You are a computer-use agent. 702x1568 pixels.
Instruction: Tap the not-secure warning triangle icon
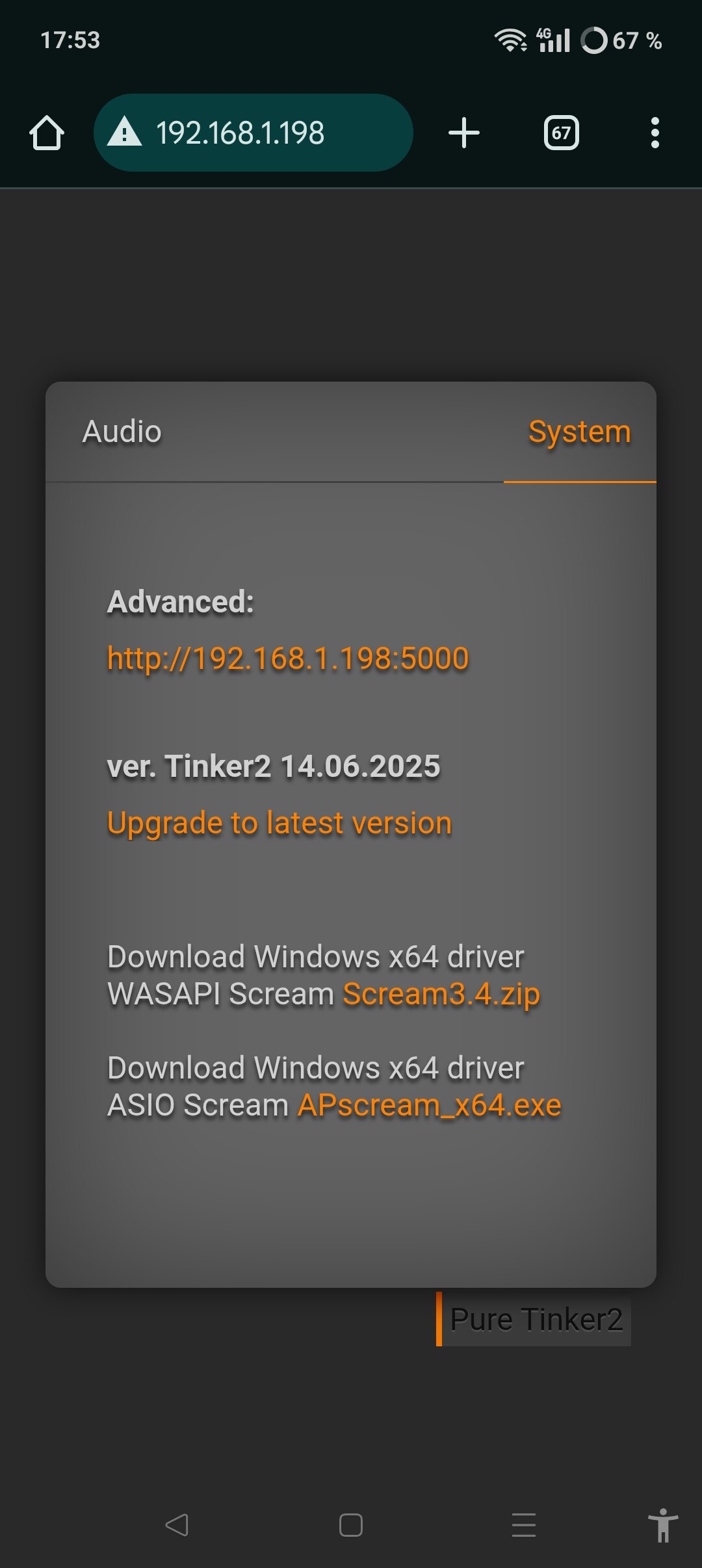pos(124,131)
